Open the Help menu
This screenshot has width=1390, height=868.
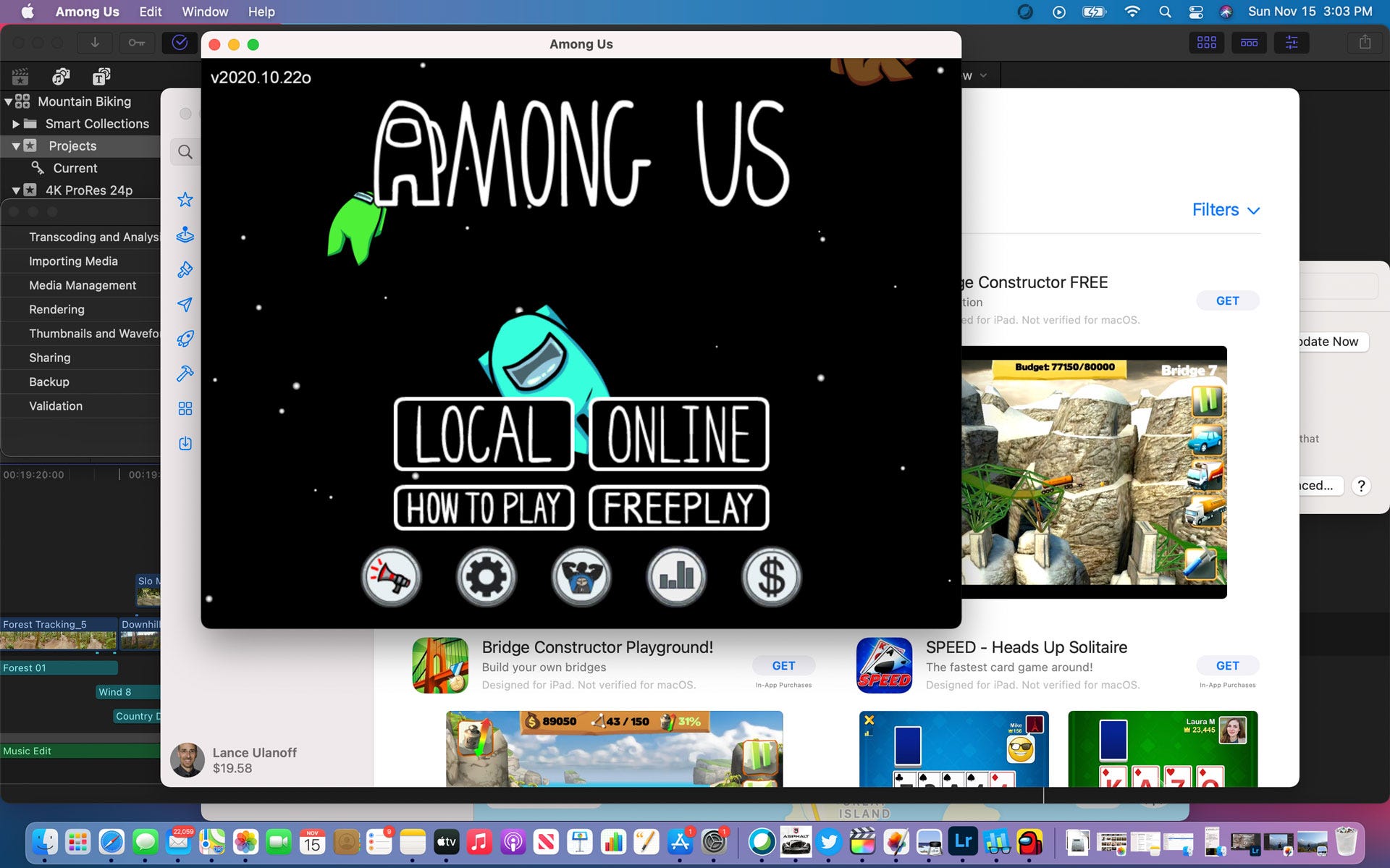261,12
